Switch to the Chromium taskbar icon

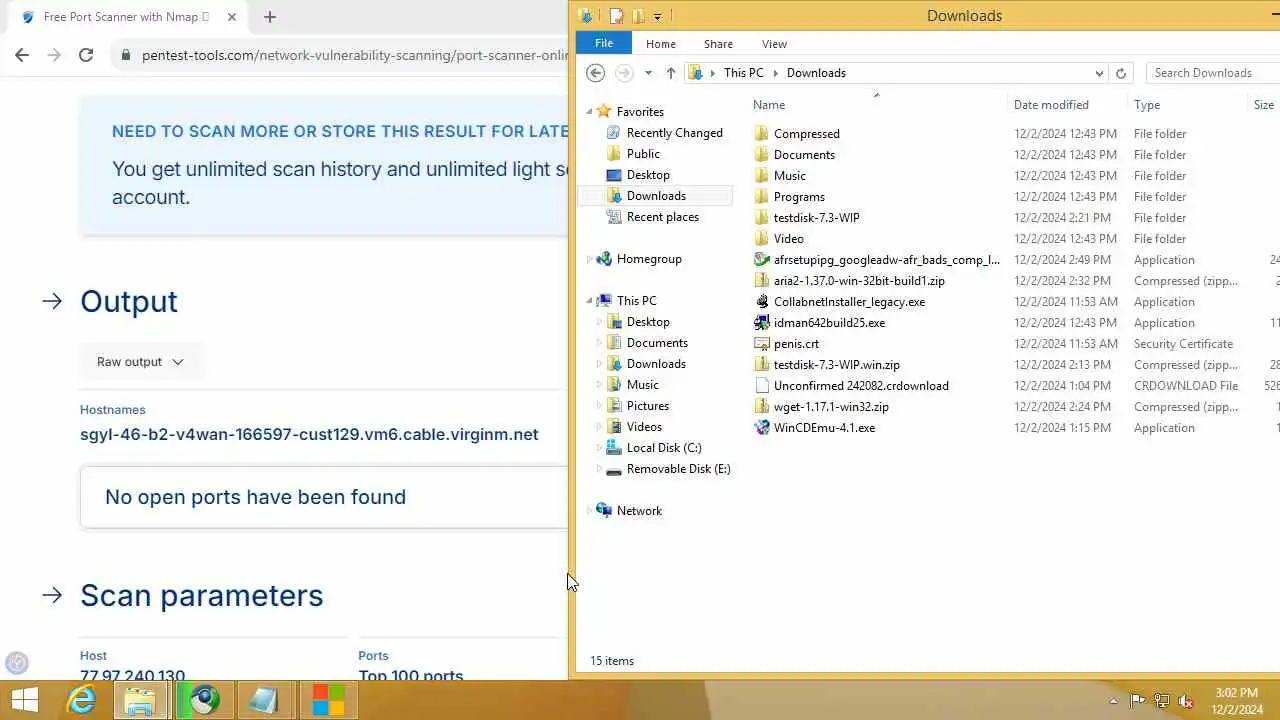coord(205,700)
